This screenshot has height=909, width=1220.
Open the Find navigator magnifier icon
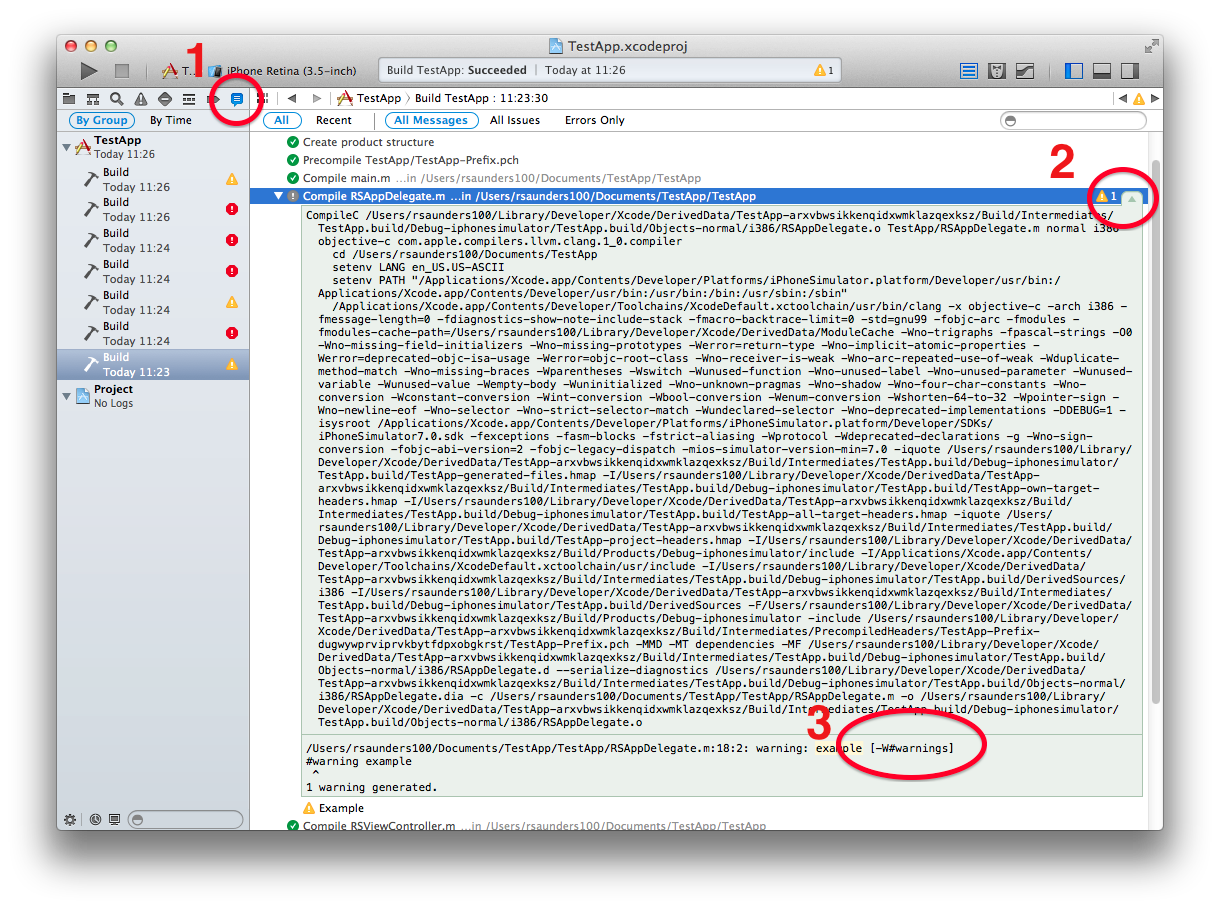click(x=117, y=99)
